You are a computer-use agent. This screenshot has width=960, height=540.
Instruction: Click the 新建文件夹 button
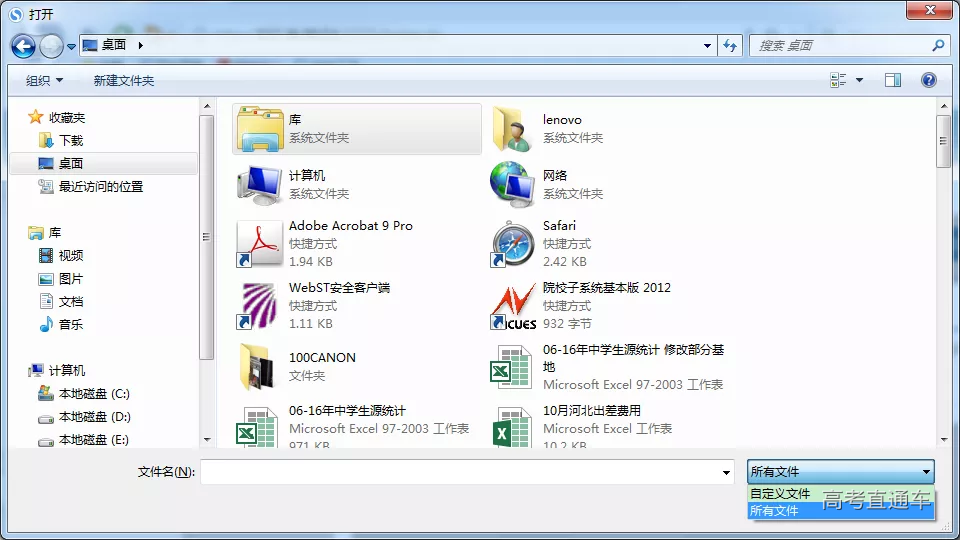[124, 80]
